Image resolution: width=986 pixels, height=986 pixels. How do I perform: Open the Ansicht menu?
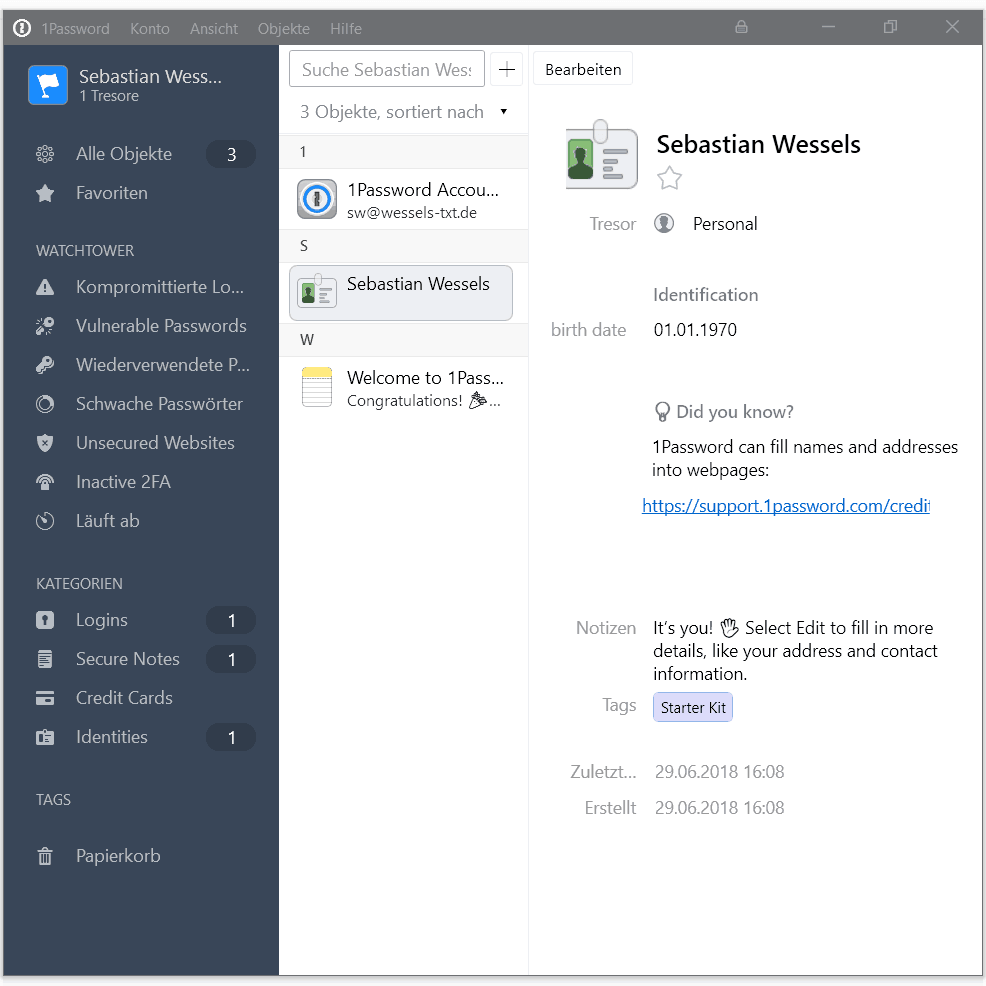pos(214,28)
